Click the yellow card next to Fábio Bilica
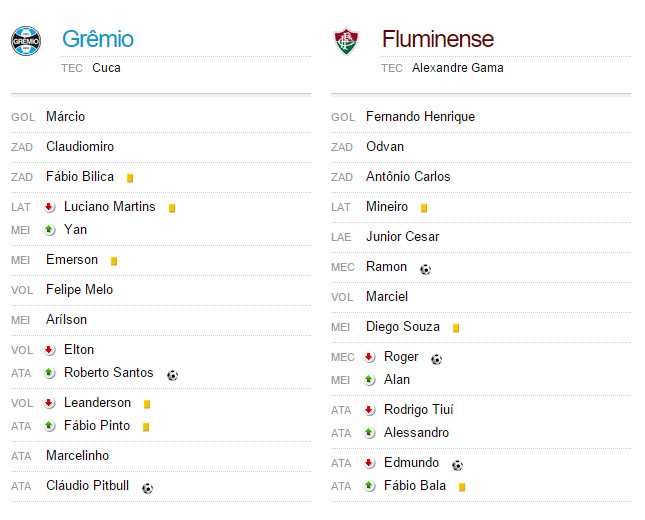The height and width of the screenshot is (520, 645). [x=130, y=178]
